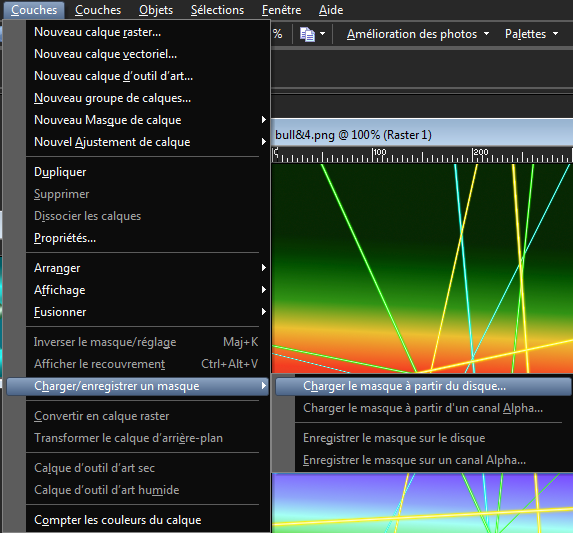Viewport: 573px width, 533px height.
Task: Click the paste clipboard icon in toolbar
Action: [x=307, y=34]
